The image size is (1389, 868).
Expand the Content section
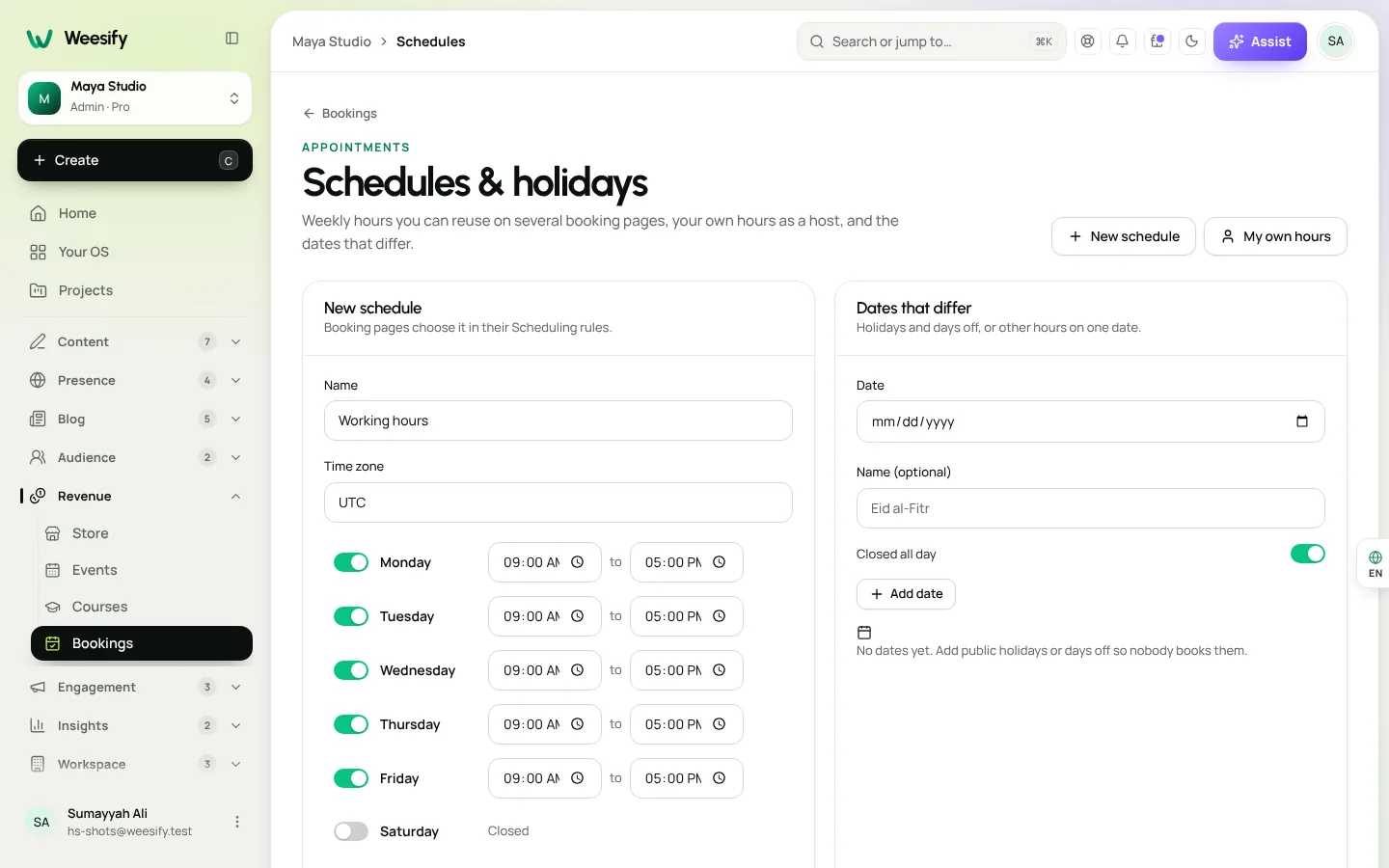coord(135,341)
